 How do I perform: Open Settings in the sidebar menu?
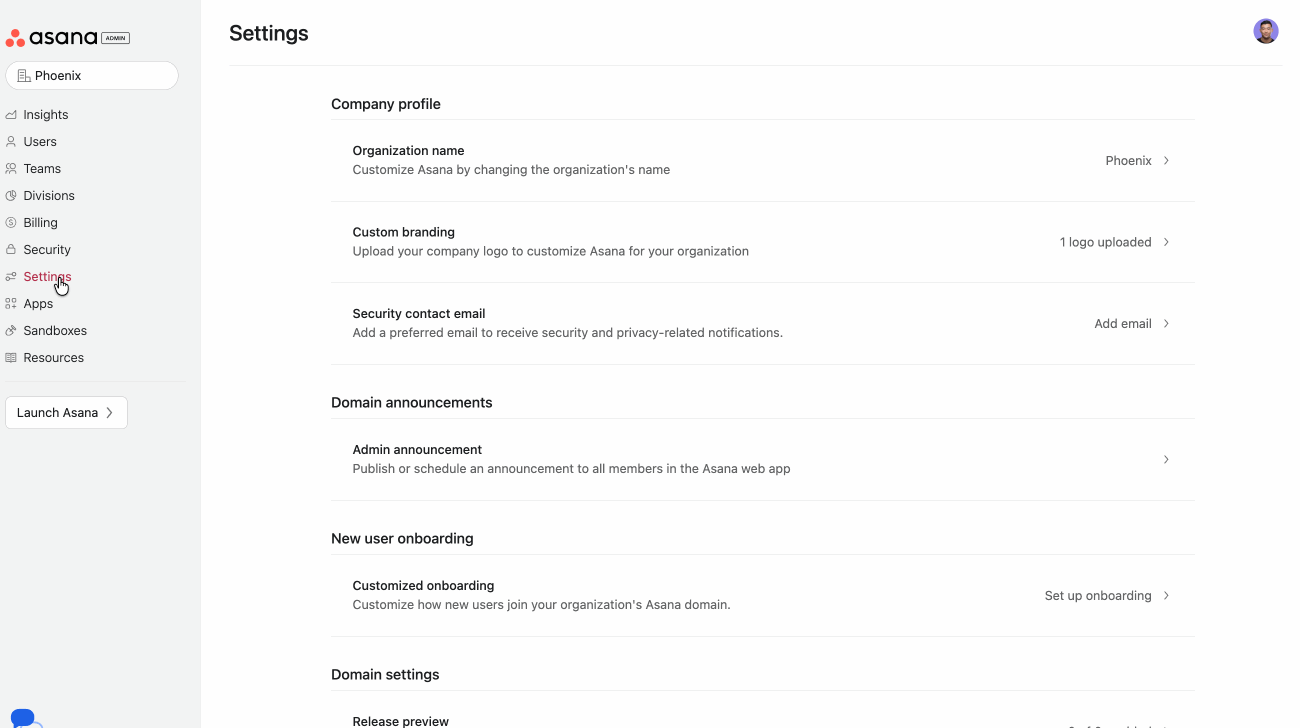click(x=47, y=277)
